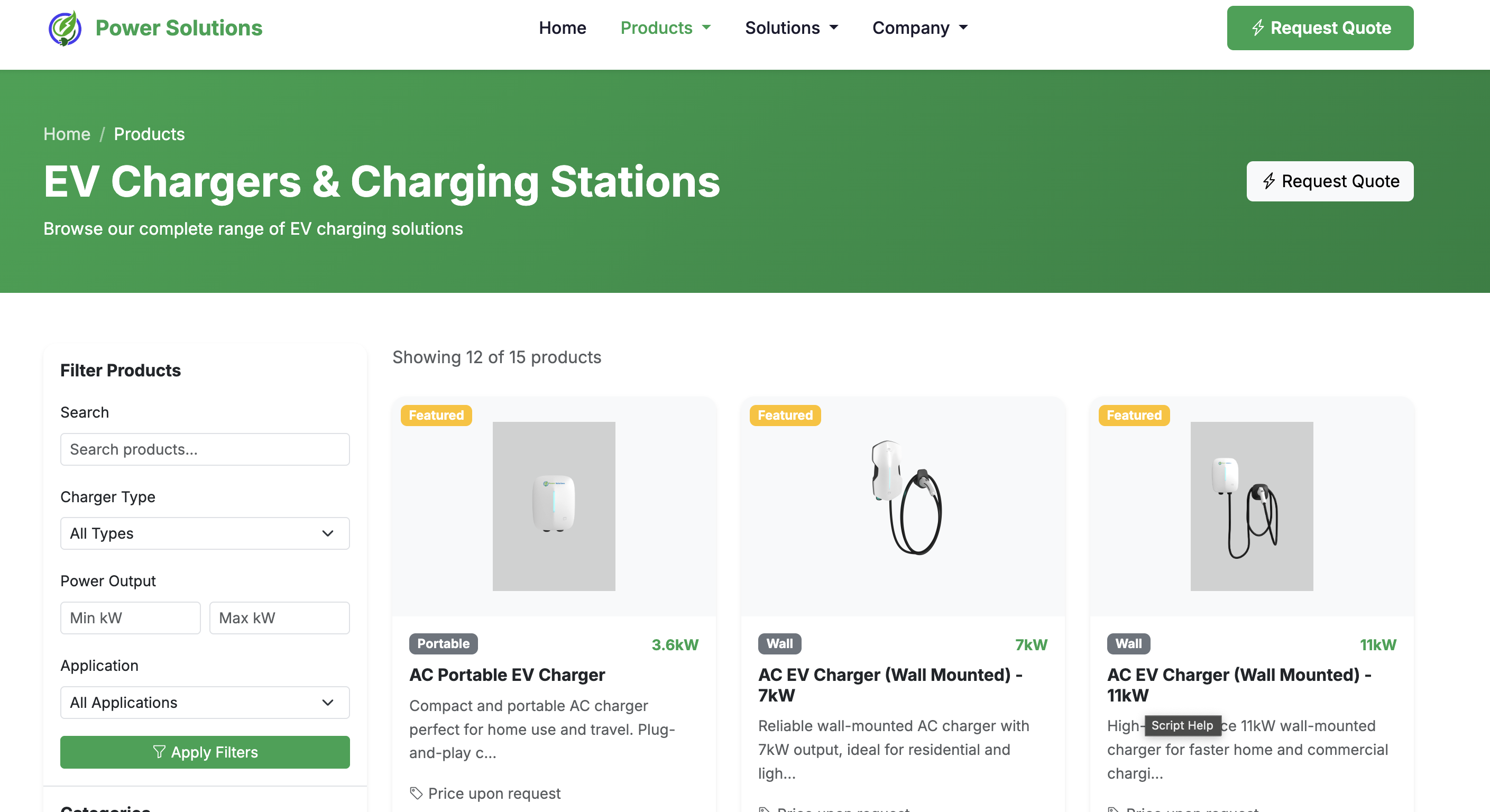Open the Company menu
Image resolution: width=1490 pixels, height=812 pixels.
(918, 28)
